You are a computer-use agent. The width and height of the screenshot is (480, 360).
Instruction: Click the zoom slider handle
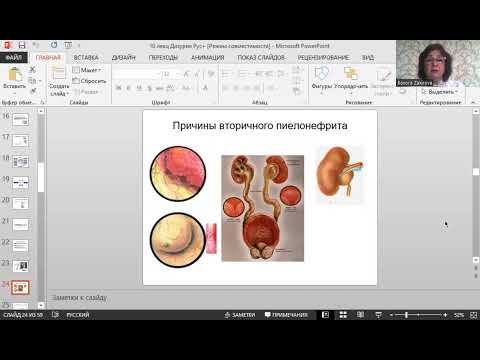[x=406, y=315]
